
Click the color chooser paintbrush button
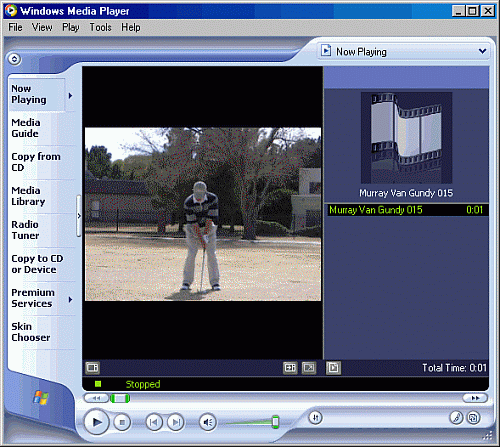[456, 418]
